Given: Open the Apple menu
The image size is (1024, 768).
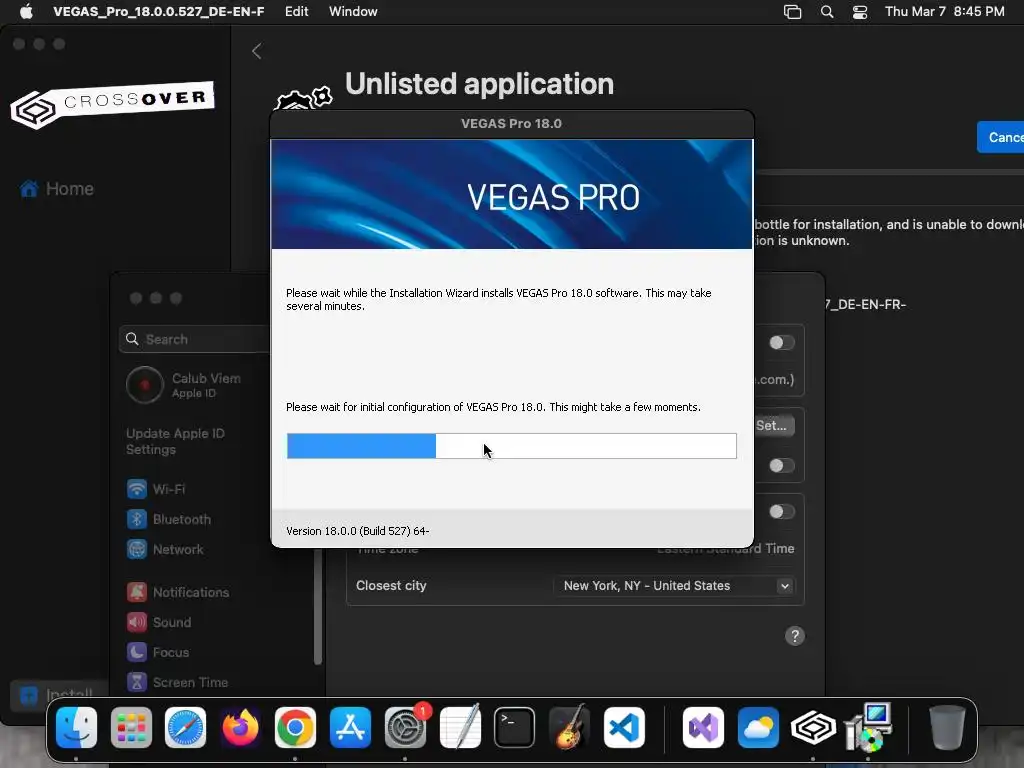Looking at the screenshot, I should [x=26, y=11].
